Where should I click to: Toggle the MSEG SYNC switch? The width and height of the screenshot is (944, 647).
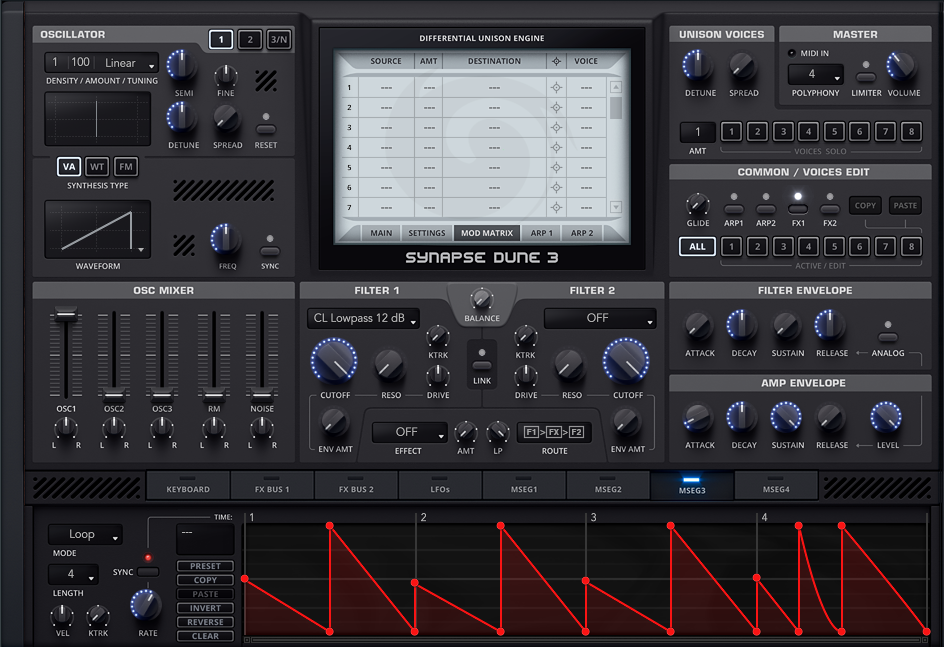tap(148, 572)
